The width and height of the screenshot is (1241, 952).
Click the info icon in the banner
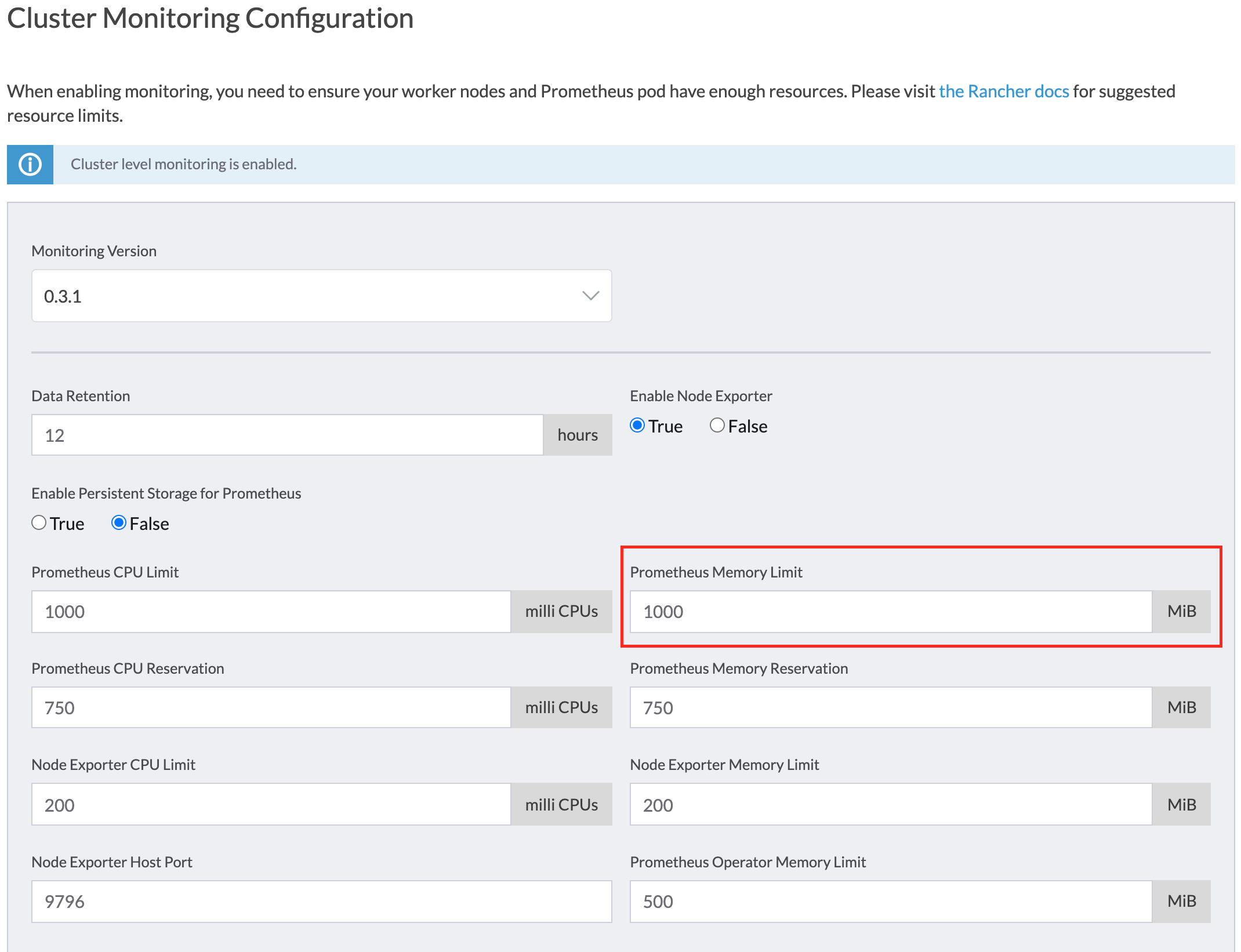pos(30,165)
